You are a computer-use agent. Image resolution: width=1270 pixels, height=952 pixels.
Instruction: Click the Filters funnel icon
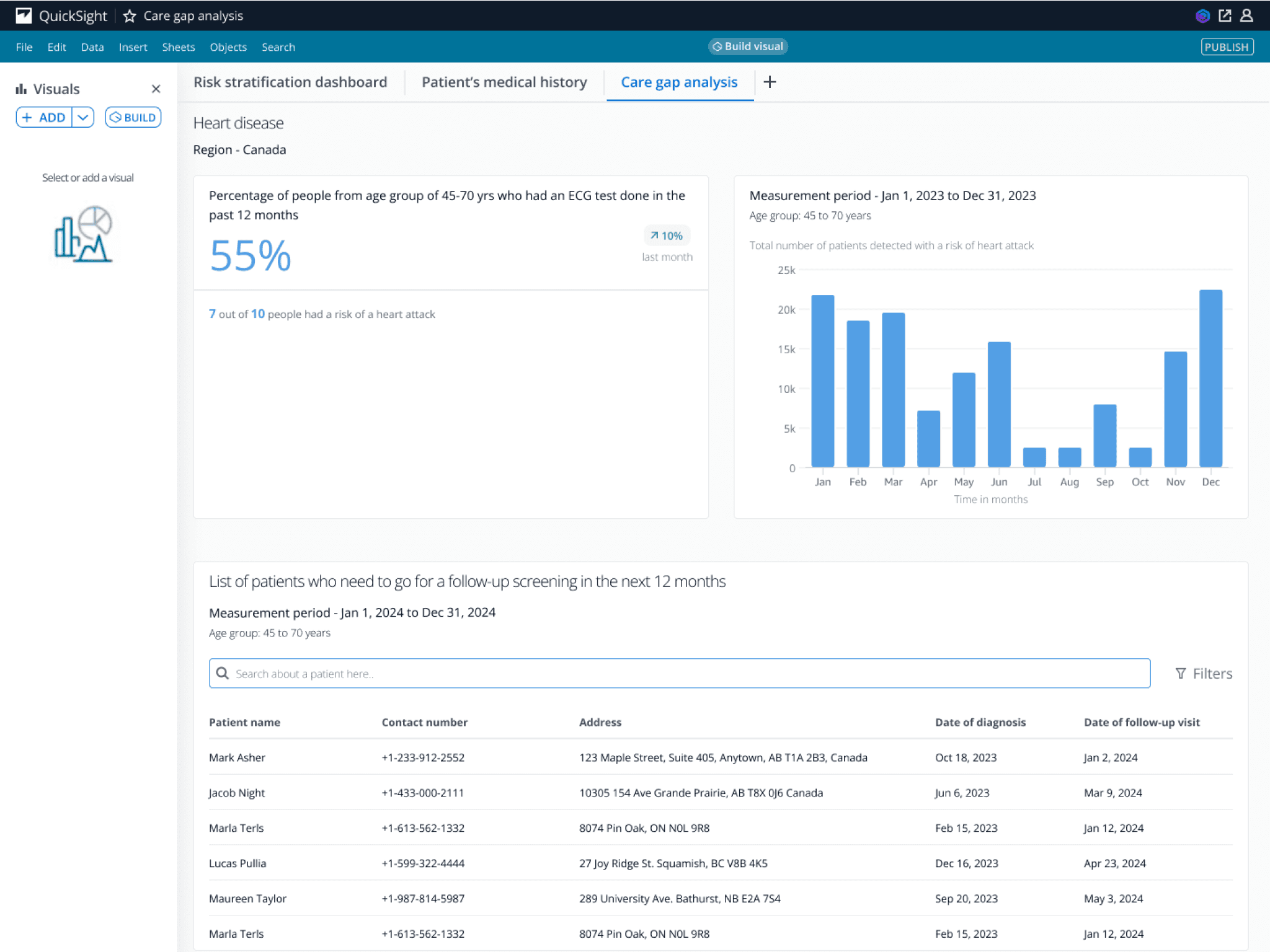point(1181,674)
